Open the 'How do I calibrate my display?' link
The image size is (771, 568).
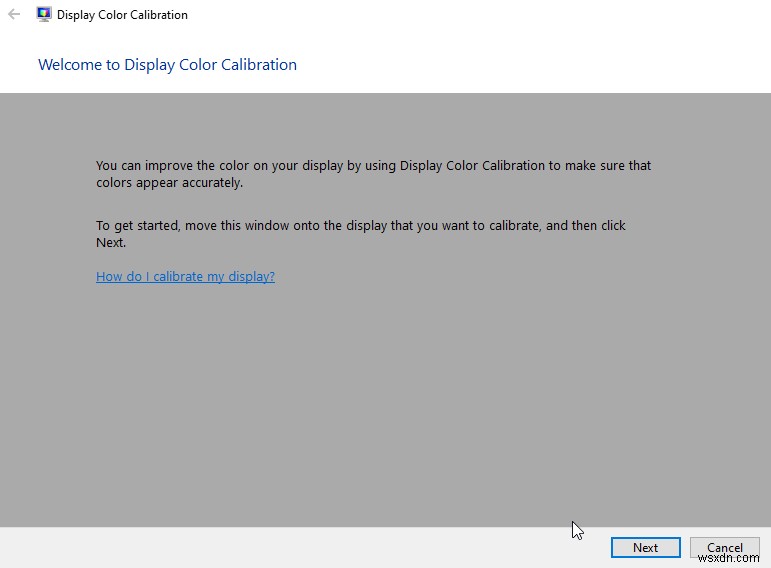185,276
